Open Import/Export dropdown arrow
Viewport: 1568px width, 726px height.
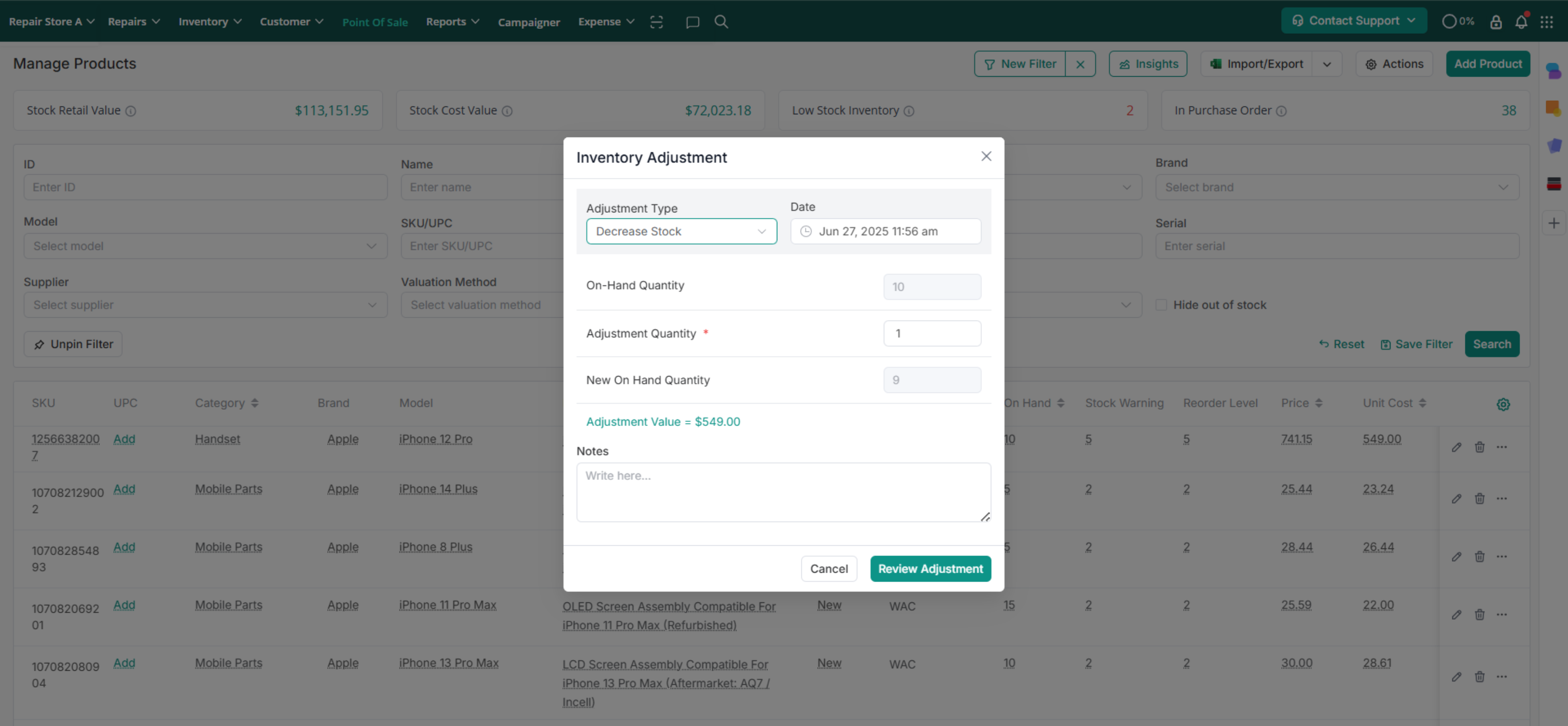[x=1327, y=64]
